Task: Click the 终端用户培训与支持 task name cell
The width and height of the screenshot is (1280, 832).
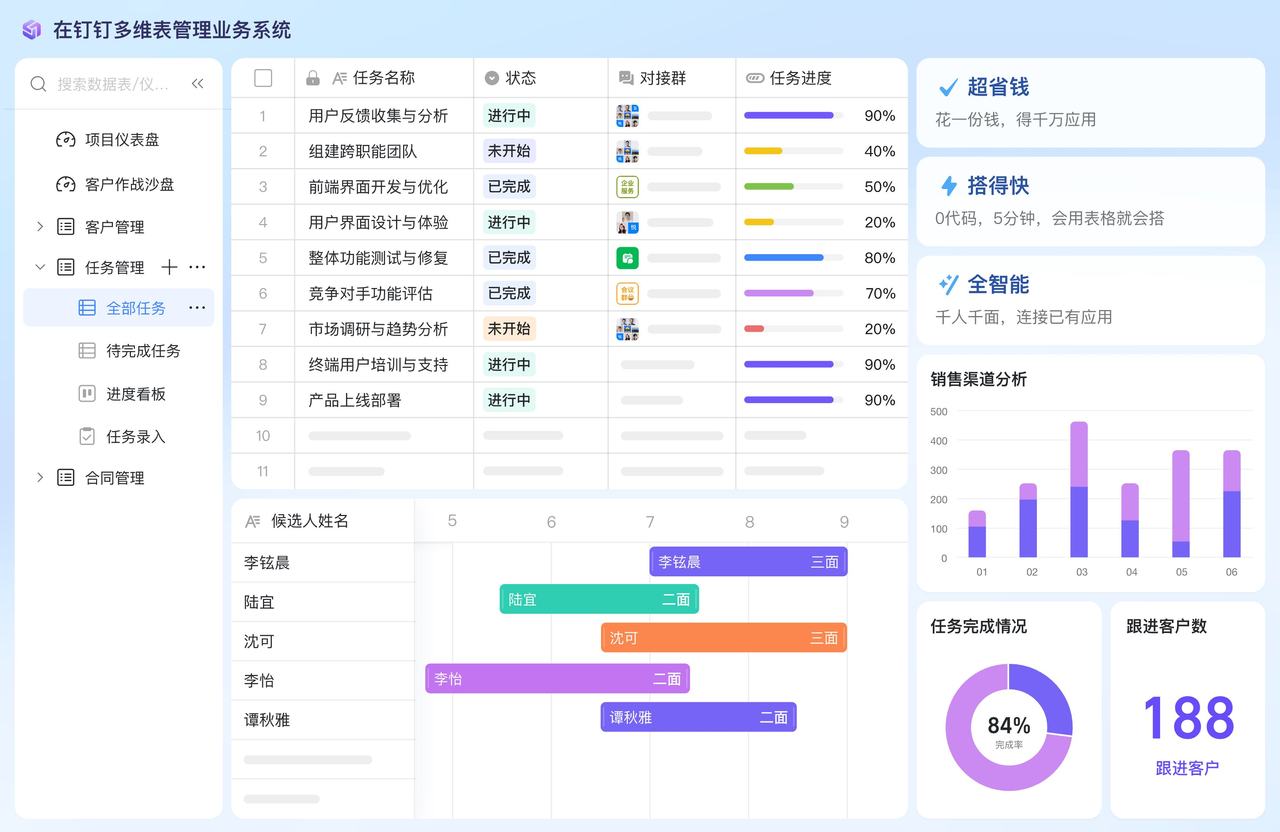Action: tap(384, 364)
